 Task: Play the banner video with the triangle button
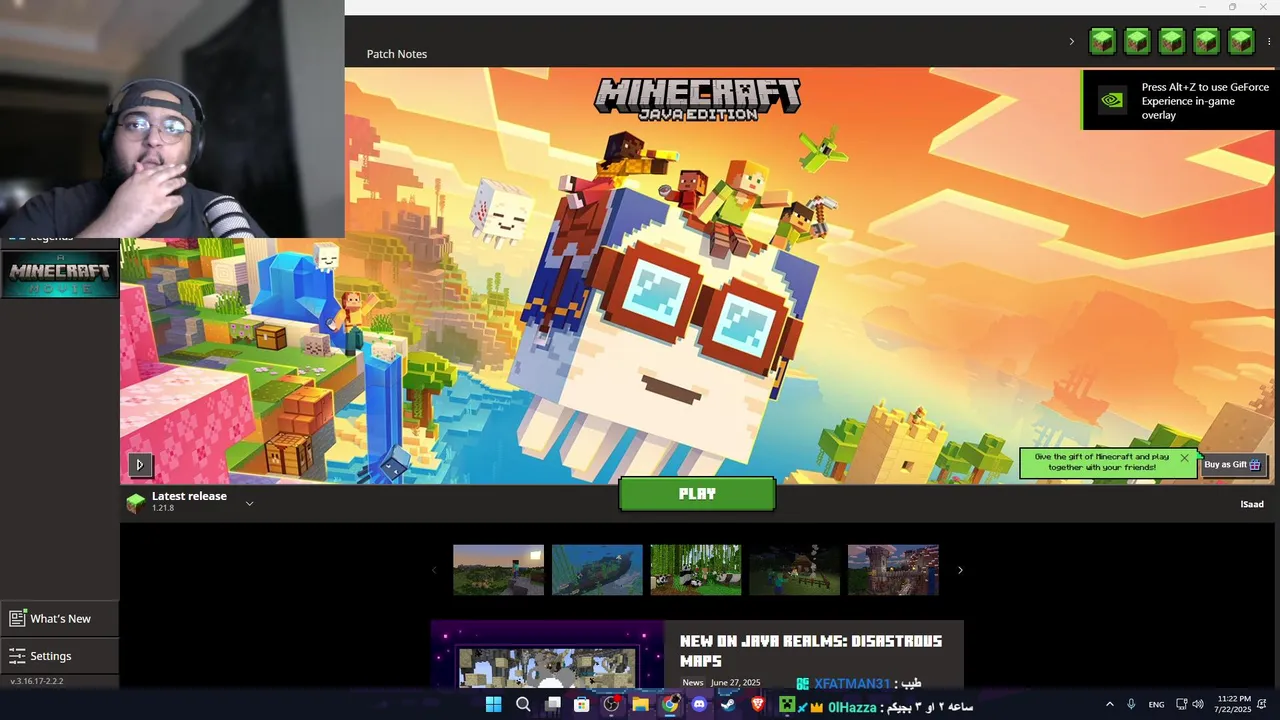coord(140,464)
